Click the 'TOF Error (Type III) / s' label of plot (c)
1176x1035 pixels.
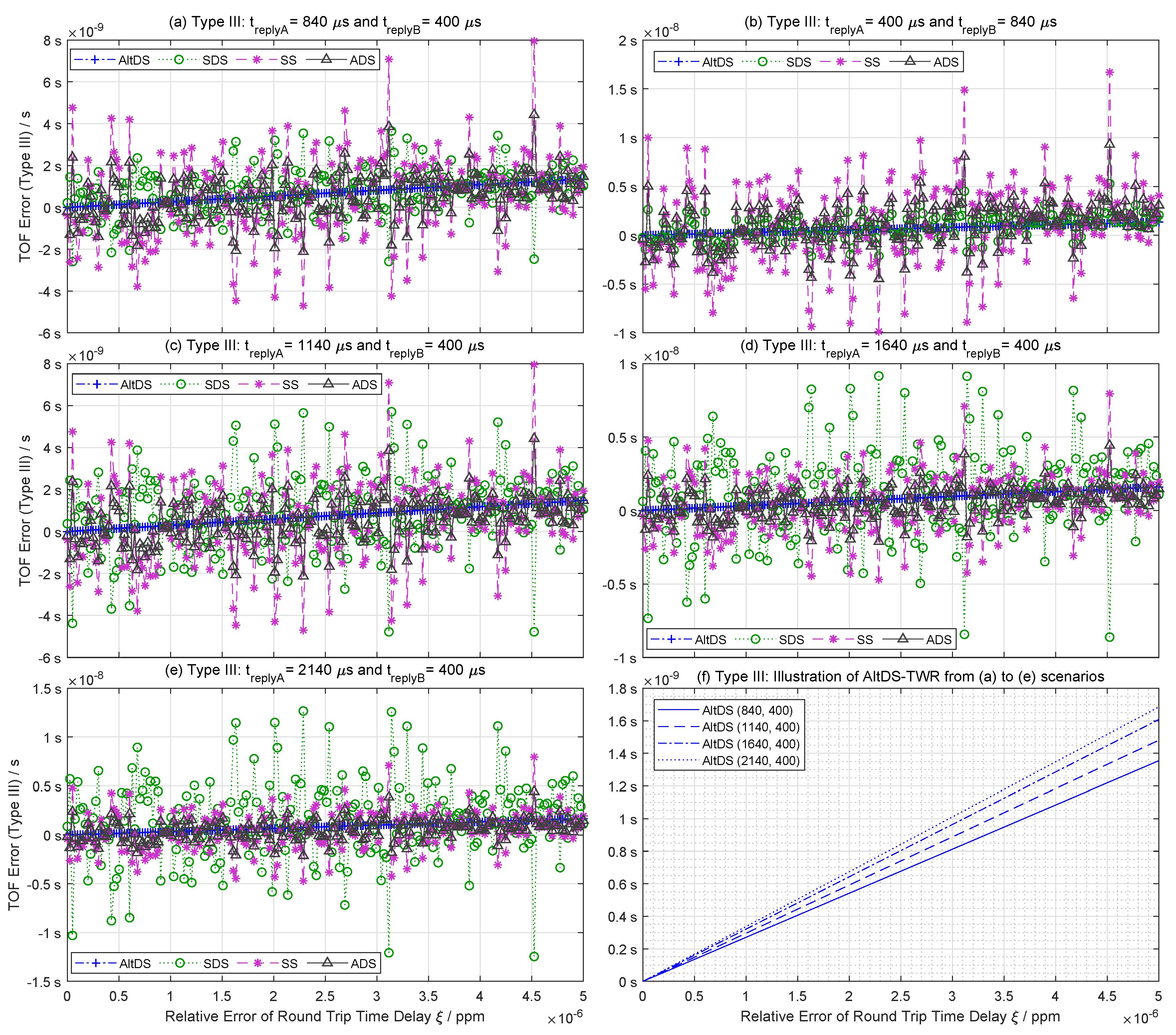[25, 511]
